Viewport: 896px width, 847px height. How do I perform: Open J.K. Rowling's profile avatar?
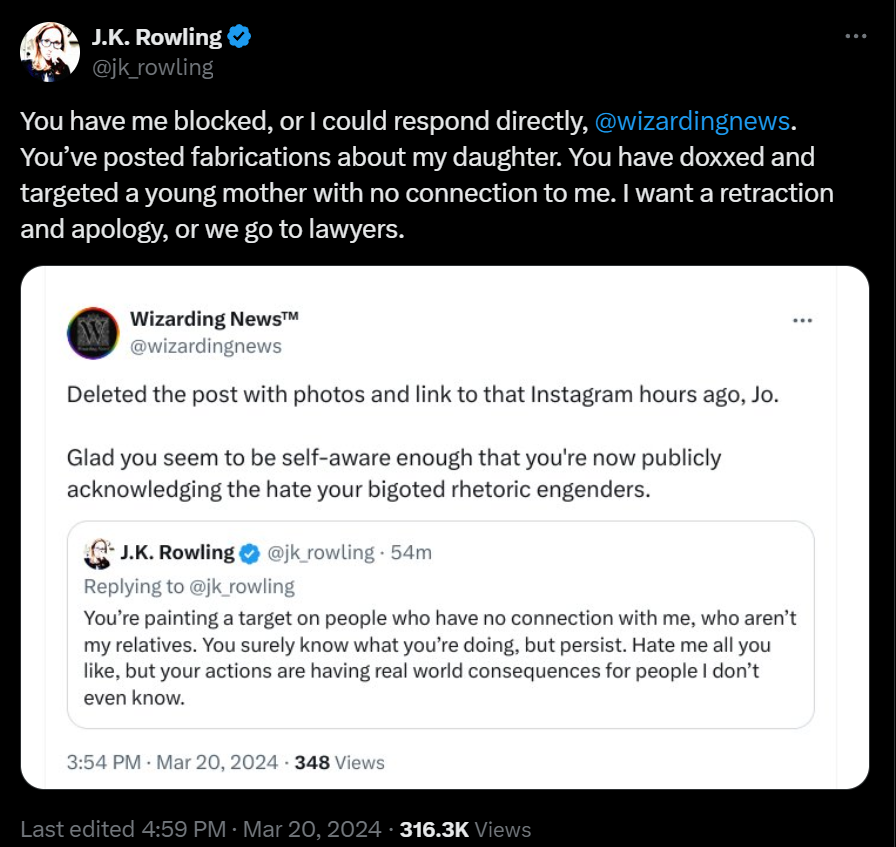pyautogui.click(x=50, y=52)
